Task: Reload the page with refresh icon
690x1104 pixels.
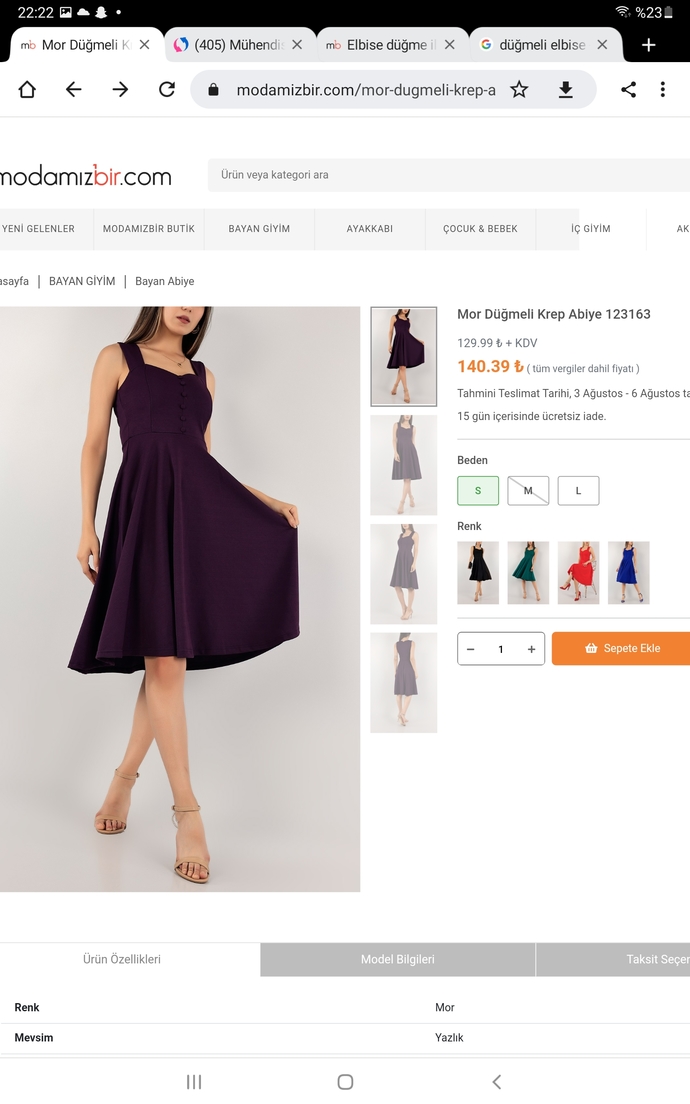Action: 167,89
